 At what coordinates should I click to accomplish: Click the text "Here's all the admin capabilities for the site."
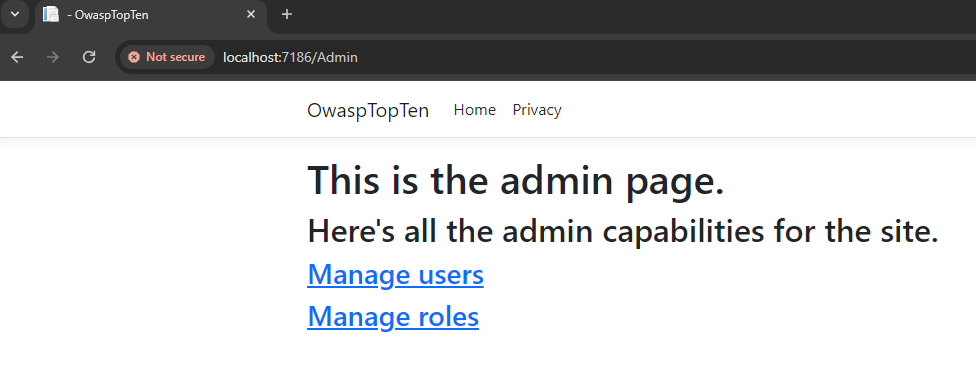[623, 231]
